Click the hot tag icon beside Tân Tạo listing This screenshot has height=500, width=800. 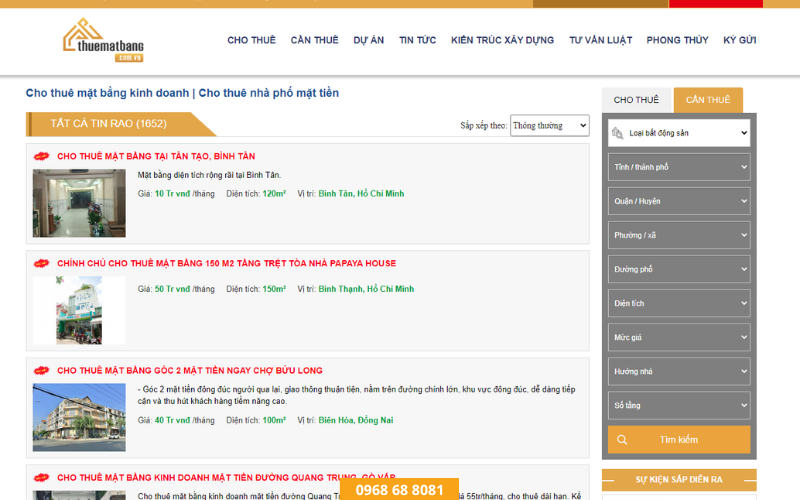[x=41, y=156]
